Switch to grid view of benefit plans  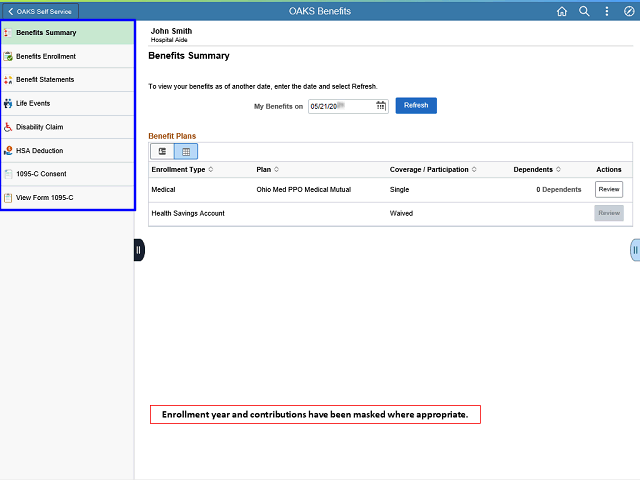186,151
